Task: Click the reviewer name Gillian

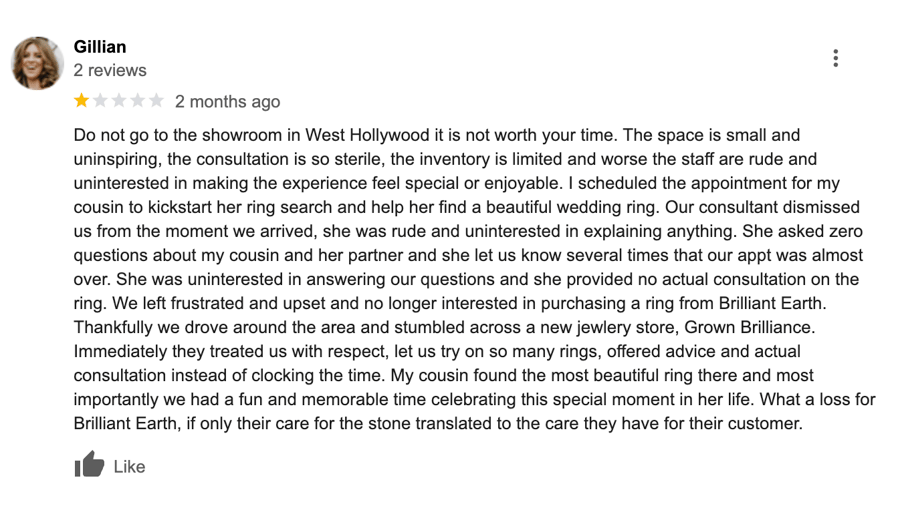Action: (100, 47)
